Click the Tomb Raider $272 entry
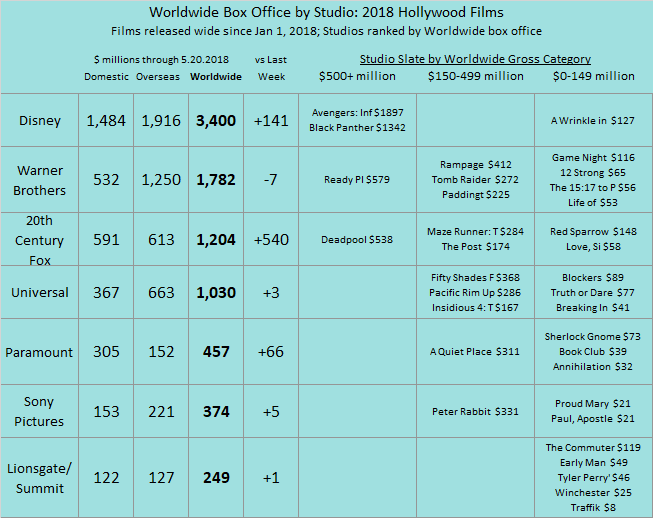Screen dimensions: 653x518 [475, 180]
